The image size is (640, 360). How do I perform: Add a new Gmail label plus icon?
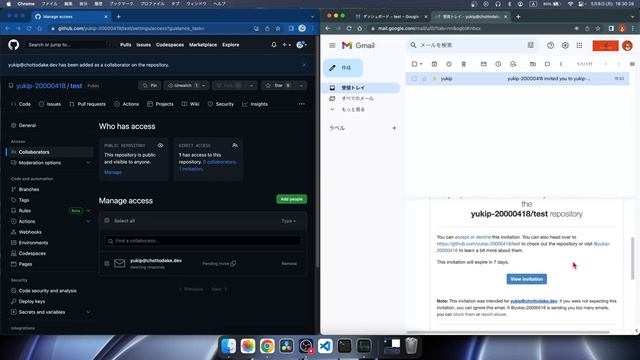[x=394, y=128]
